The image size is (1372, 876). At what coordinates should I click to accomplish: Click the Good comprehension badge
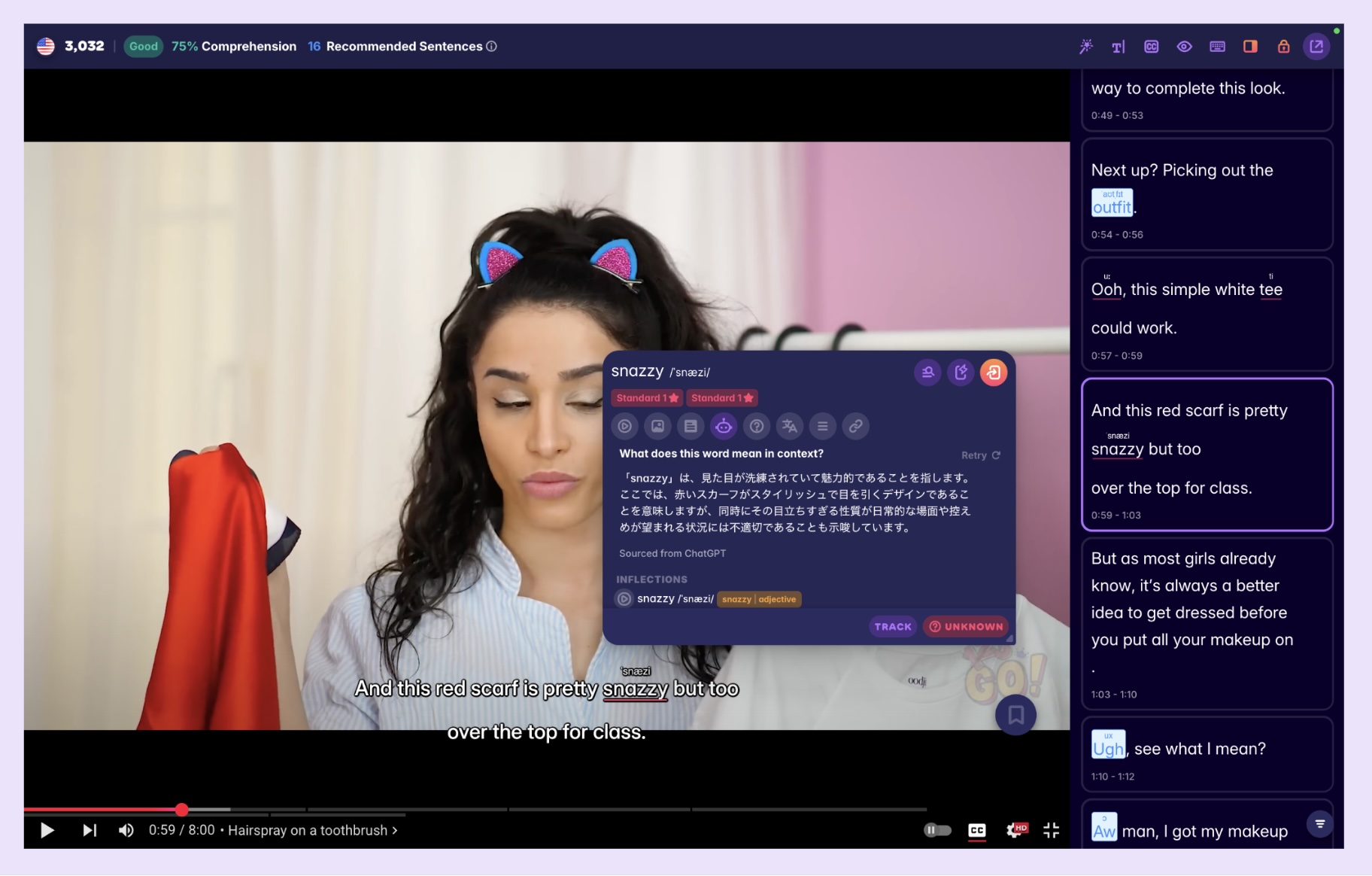(143, 47)
